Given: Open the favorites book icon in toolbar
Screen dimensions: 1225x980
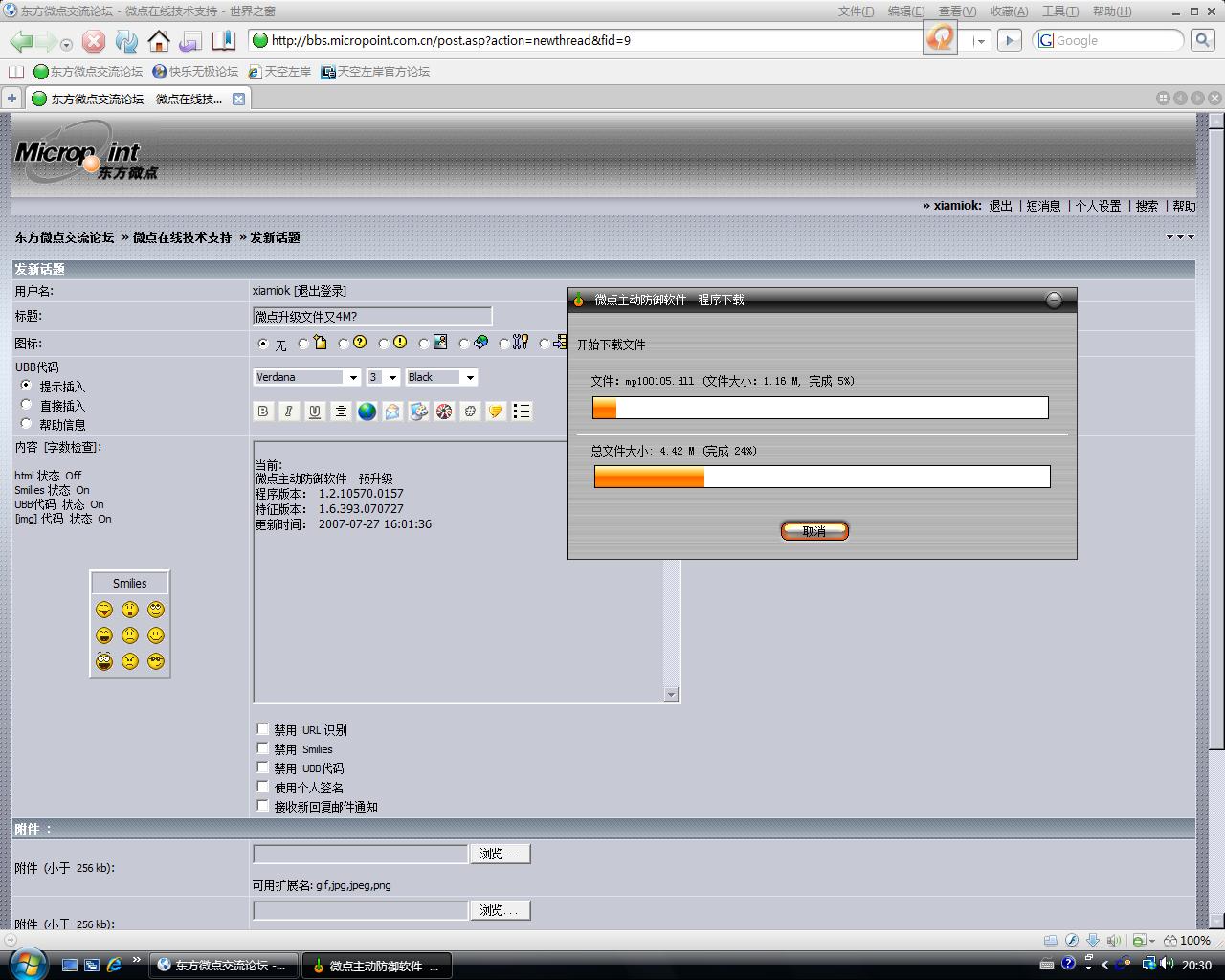Looking at the screenshot, I should [x=224, y=40].
